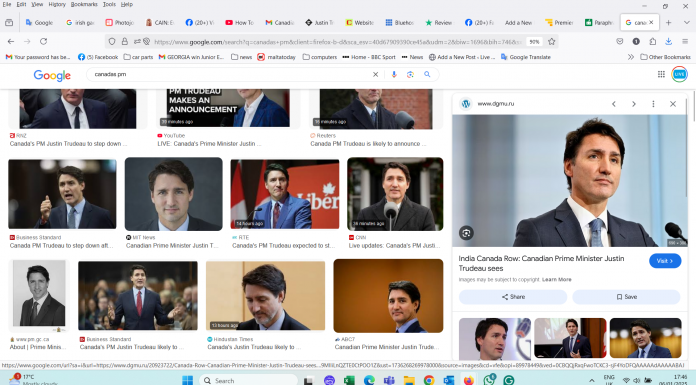Switch to the Justin T tab

coord(320,22)
